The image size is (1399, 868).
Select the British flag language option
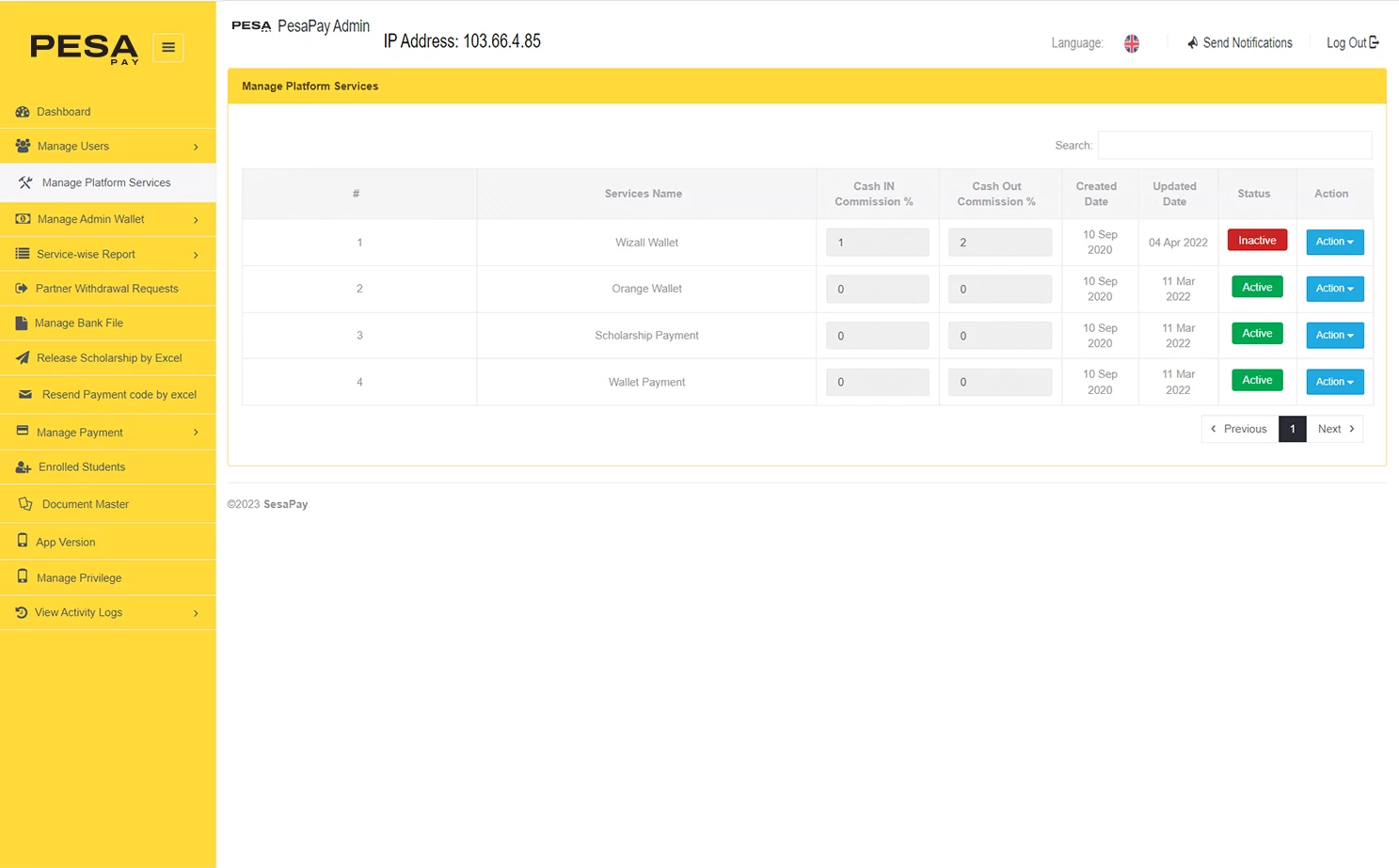1131,42
